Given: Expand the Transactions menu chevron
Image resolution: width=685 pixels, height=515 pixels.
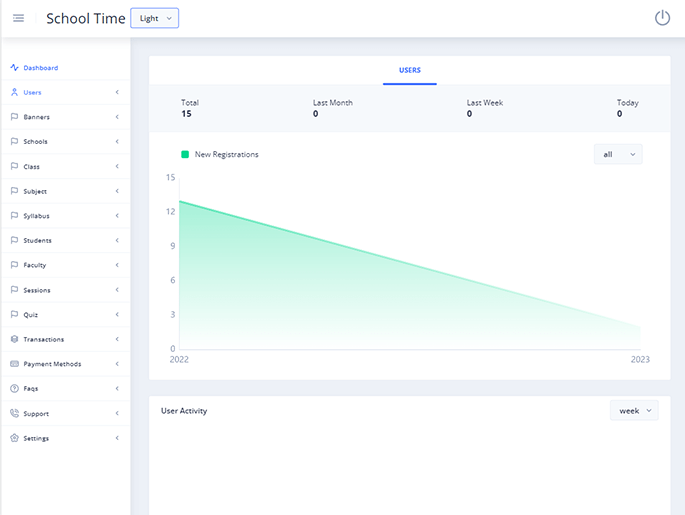Looking at the screenshot, I should 117,339.
